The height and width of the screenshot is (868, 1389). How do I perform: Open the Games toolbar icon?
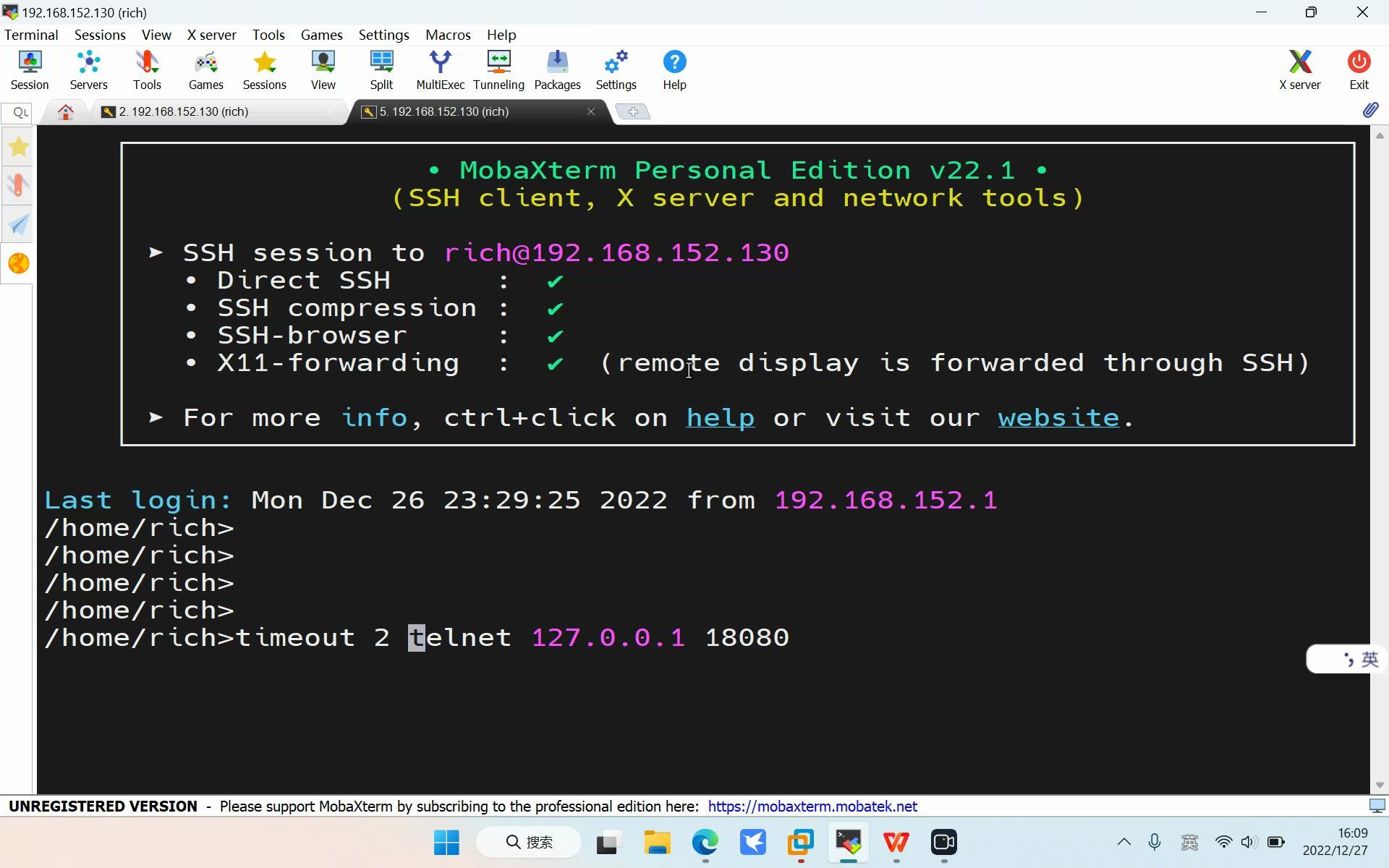pyautogui.click(x=205, y=70)
